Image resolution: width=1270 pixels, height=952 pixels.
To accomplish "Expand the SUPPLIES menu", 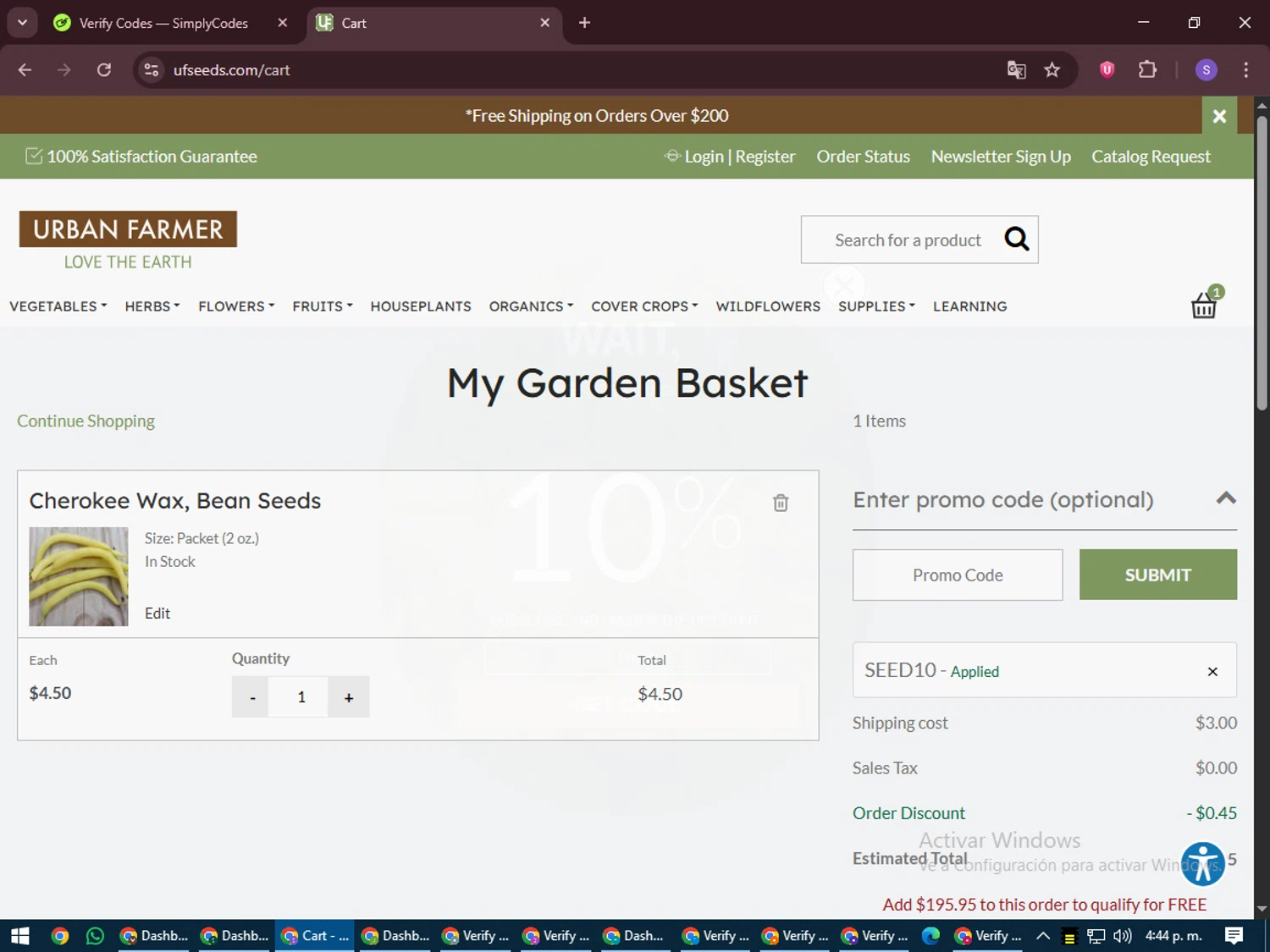I will (876, 306).
